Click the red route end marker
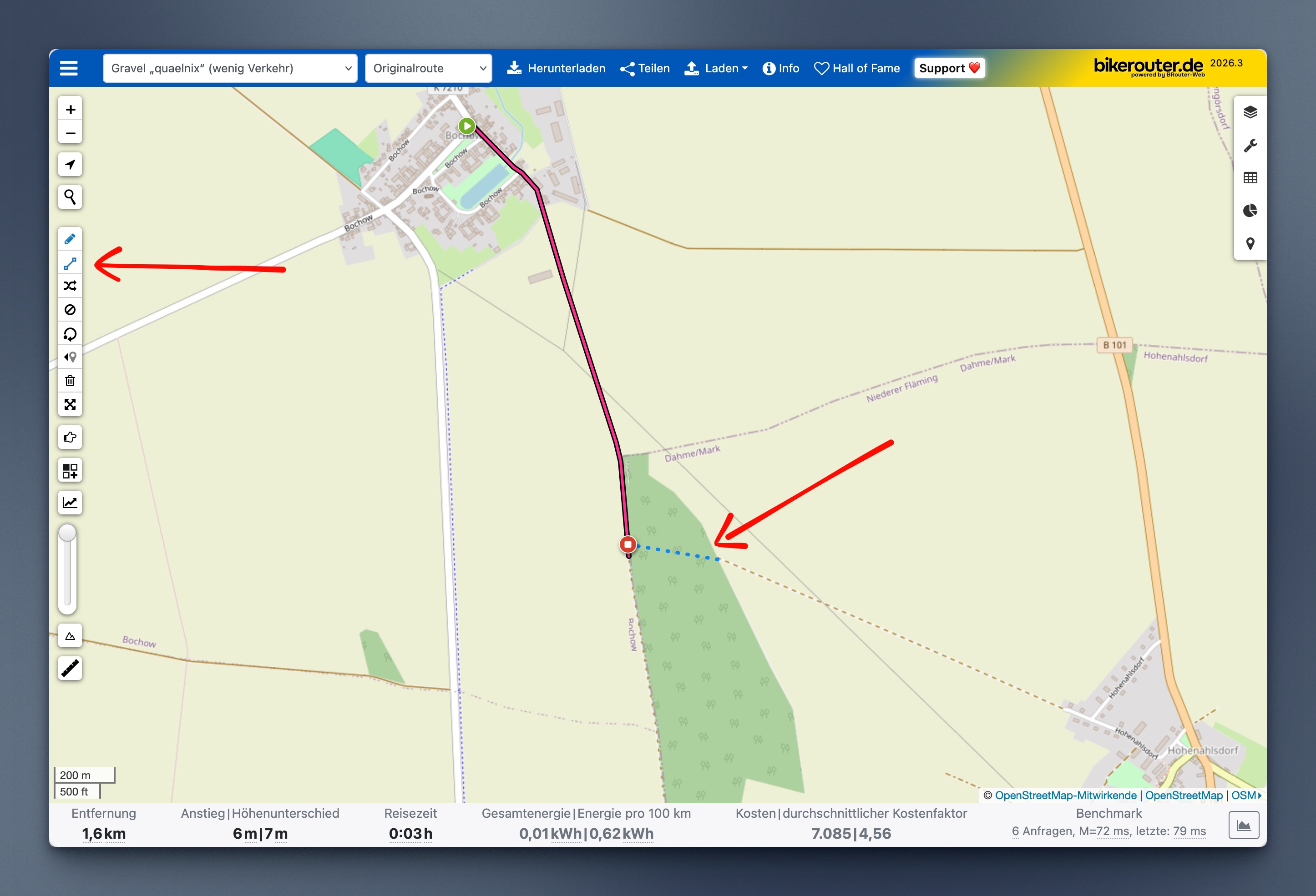Image resolution: width=1316 pixels, height=896 pixels. coord(628,544)
